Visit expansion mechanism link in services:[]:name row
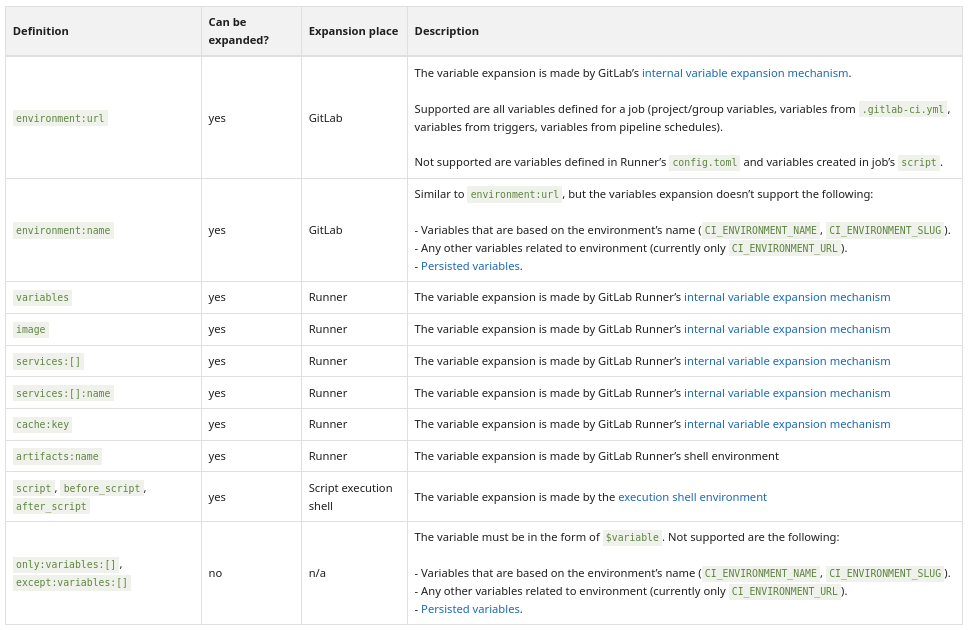 787,393
